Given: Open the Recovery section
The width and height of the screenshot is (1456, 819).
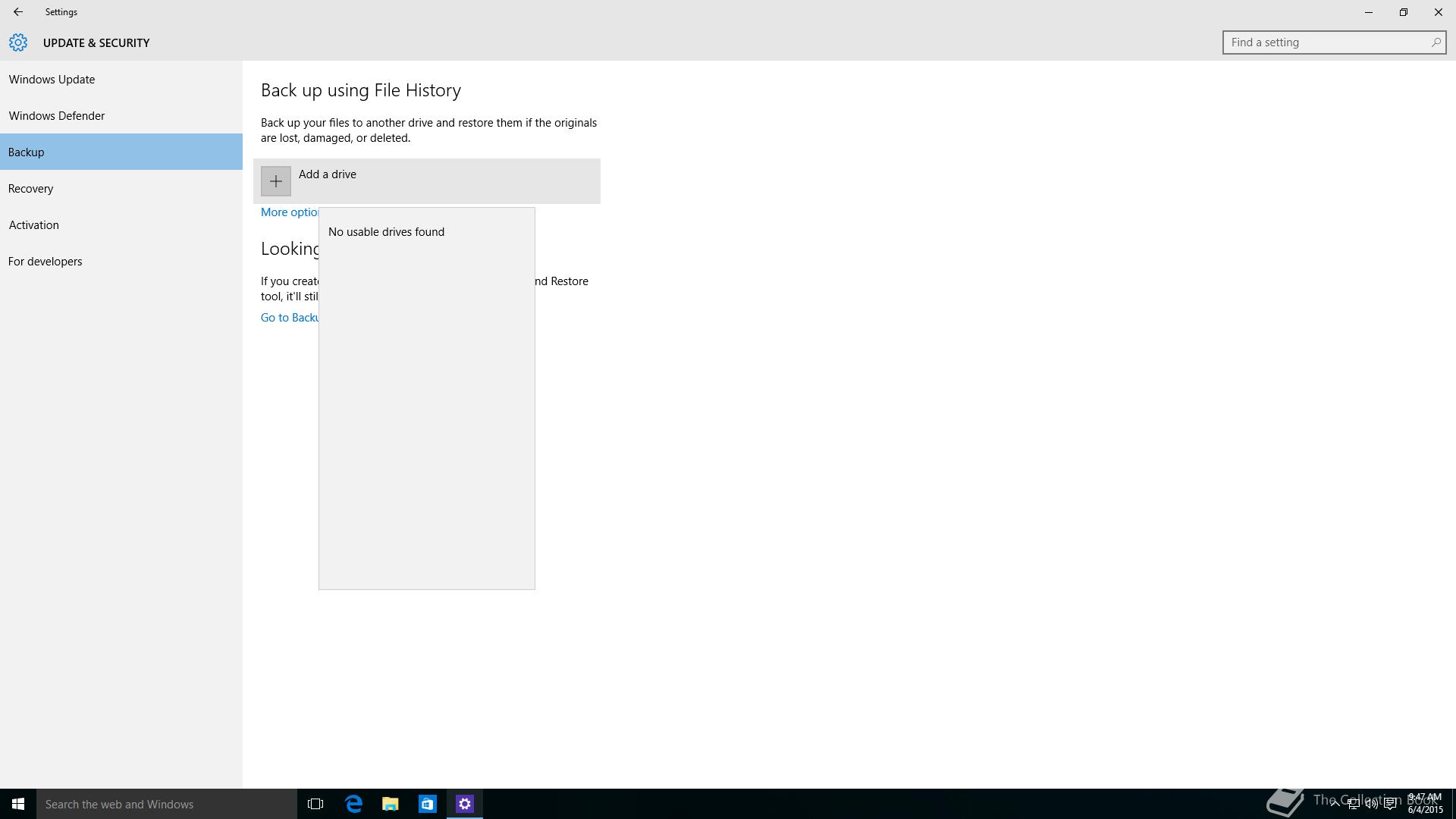Looking at the screenshot, I should tap(31, 189).
